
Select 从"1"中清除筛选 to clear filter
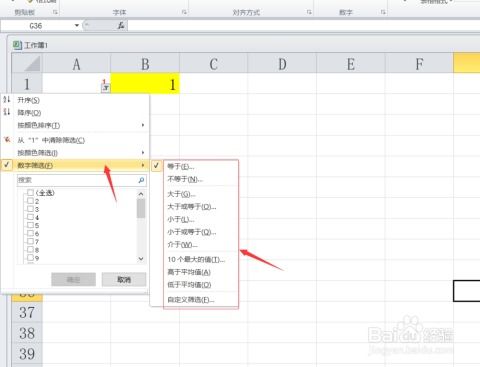coord(75,140)
